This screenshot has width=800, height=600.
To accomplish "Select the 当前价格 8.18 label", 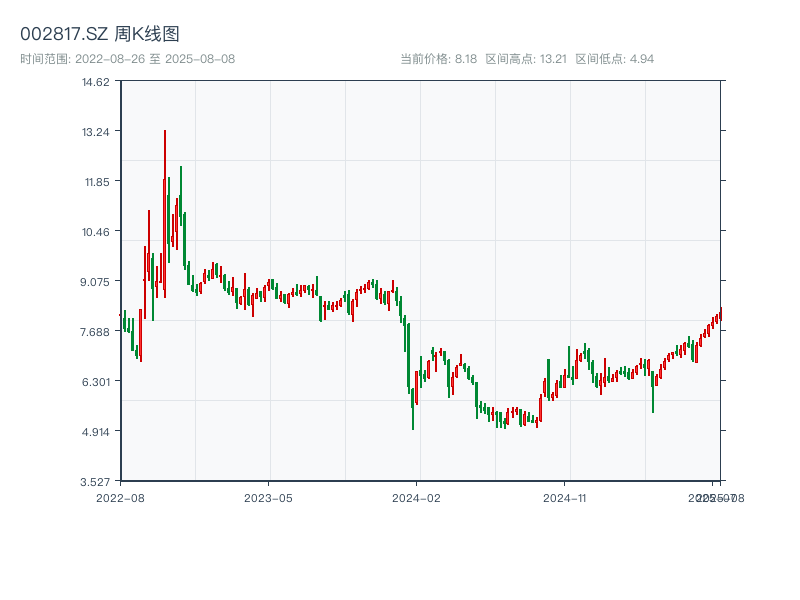I will click(438, 59).
